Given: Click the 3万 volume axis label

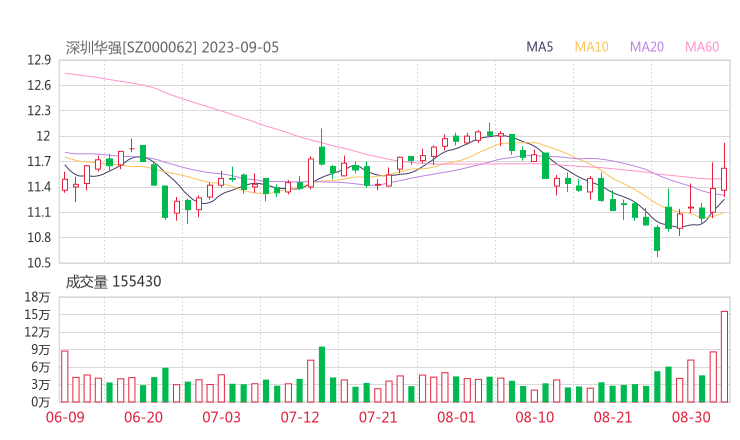Looking at the screenshot, I should [x=41, y=385].
